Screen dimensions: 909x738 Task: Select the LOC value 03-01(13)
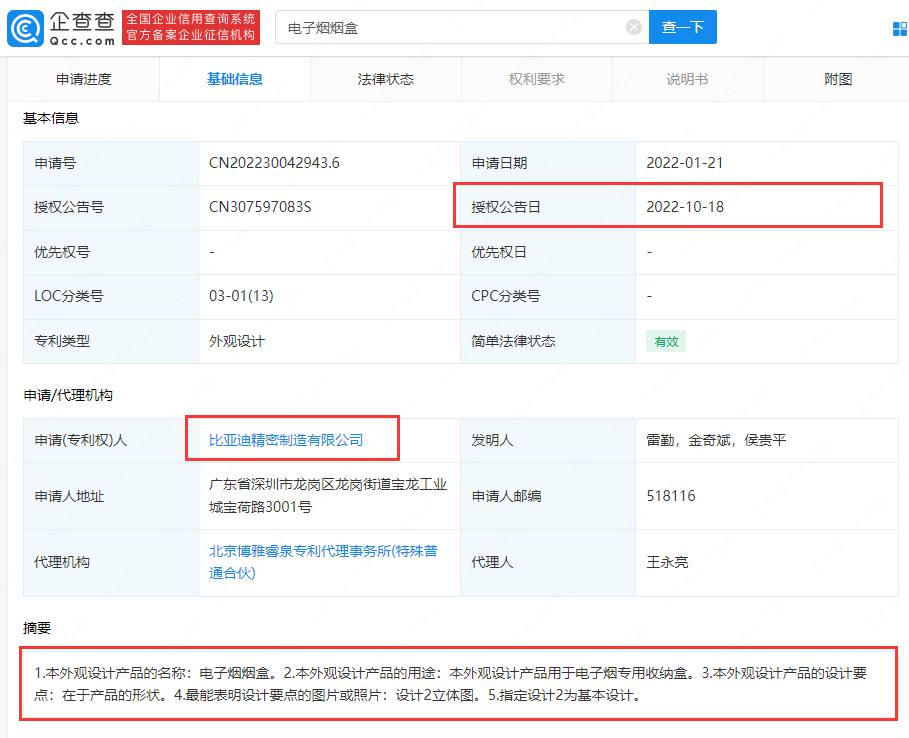[x=241, y=296]
